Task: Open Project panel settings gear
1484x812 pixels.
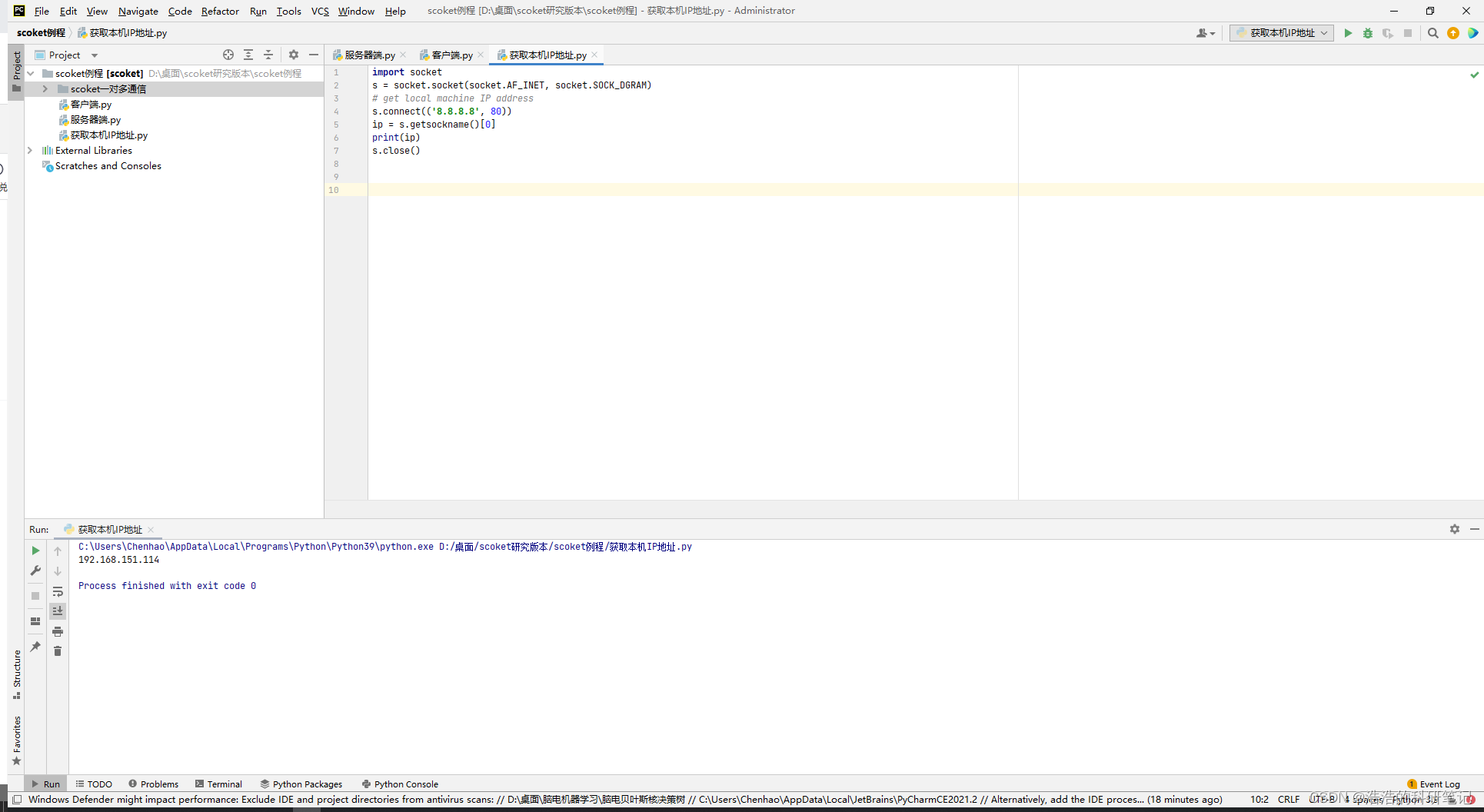Action: tap(294, 55)
